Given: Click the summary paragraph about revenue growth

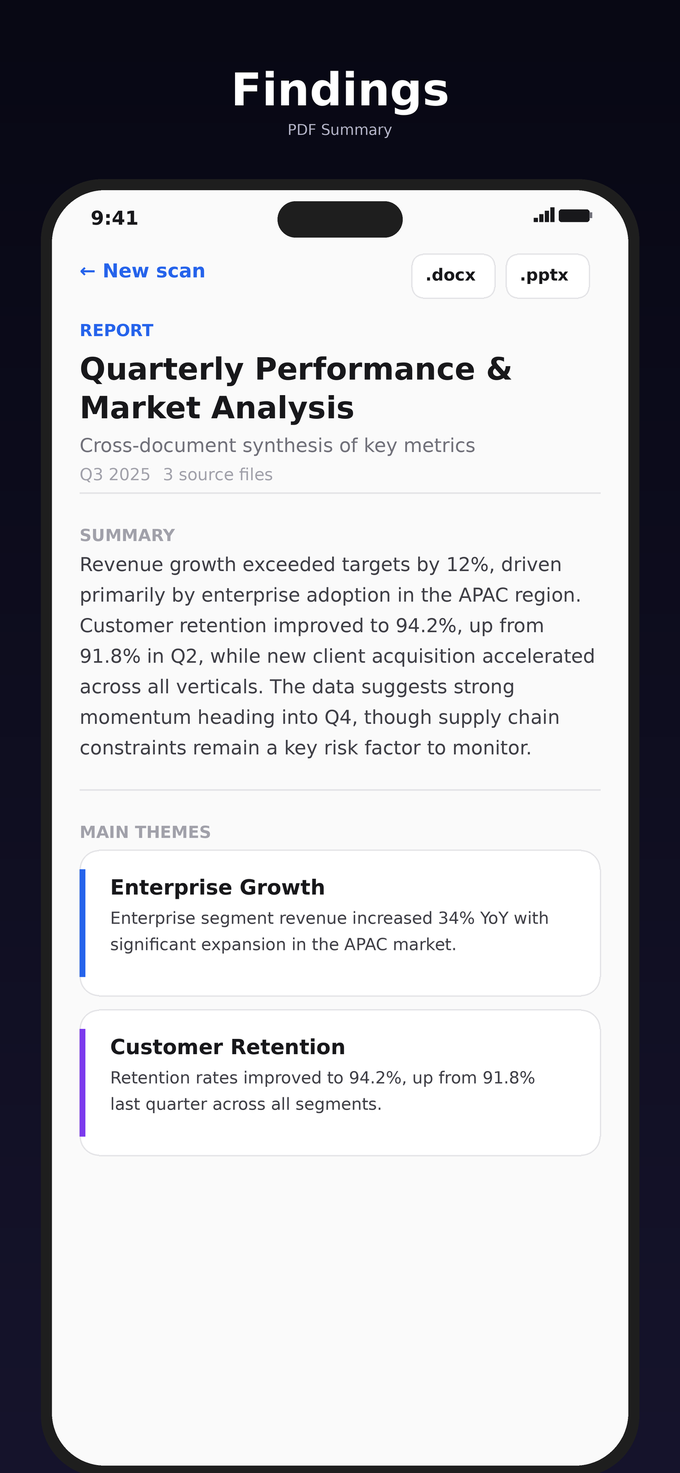Looking at the screenshot, I should click(338, 656).
